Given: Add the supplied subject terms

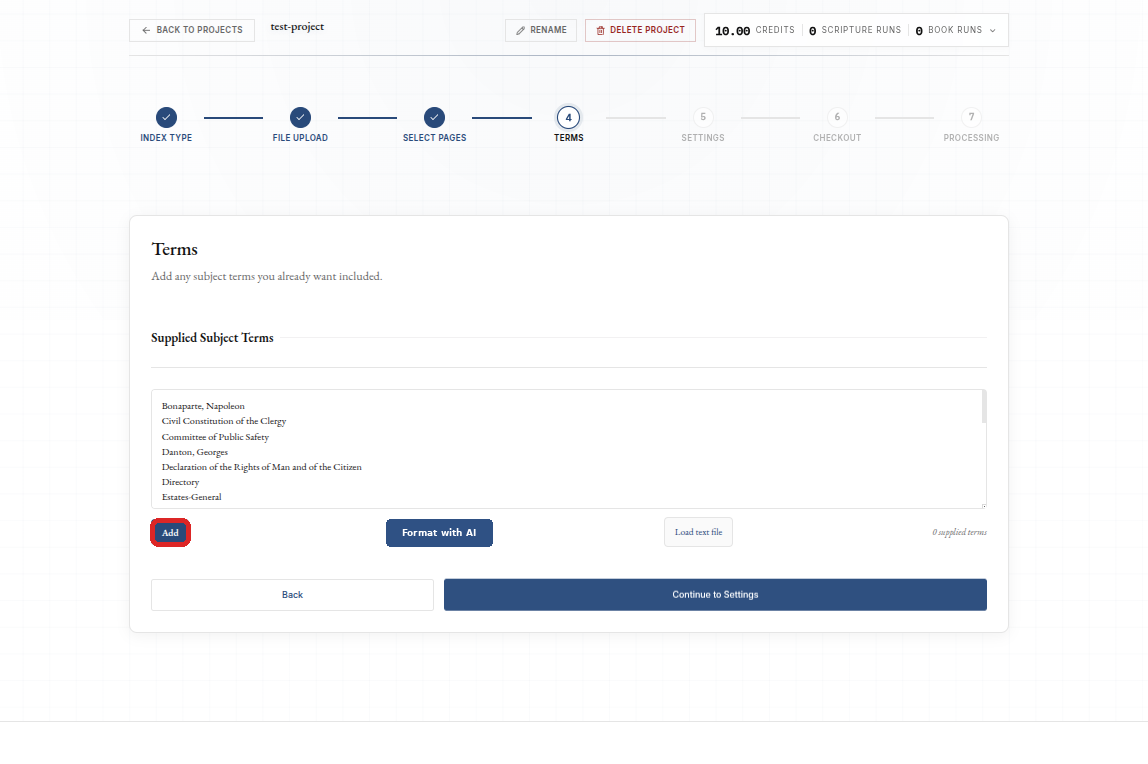Looking at the screenshot, I should click(x=171, y=533).
